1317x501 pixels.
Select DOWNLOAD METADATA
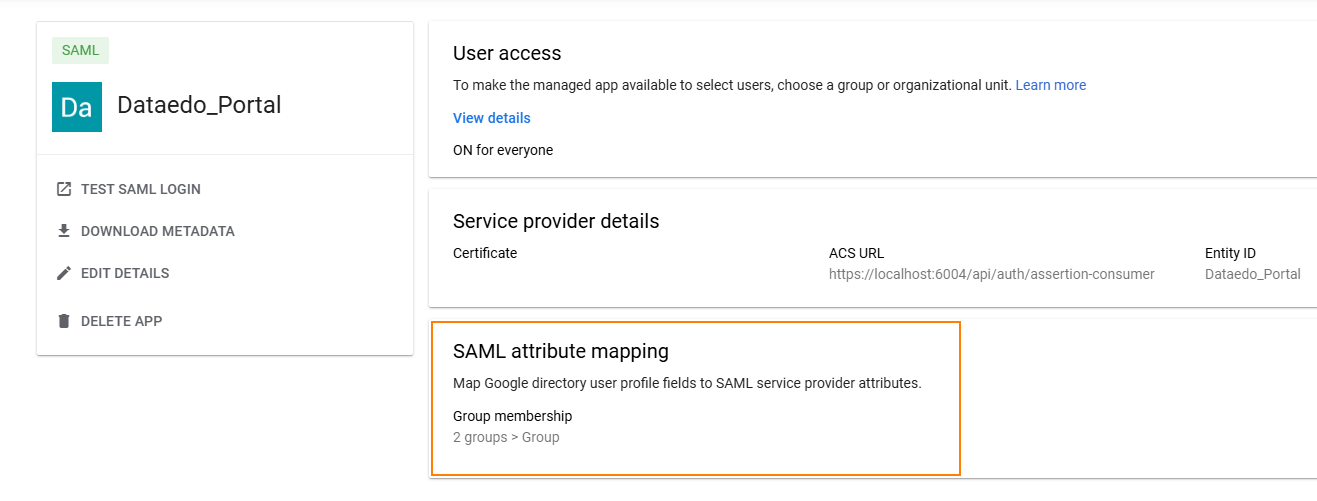(158, 231)
